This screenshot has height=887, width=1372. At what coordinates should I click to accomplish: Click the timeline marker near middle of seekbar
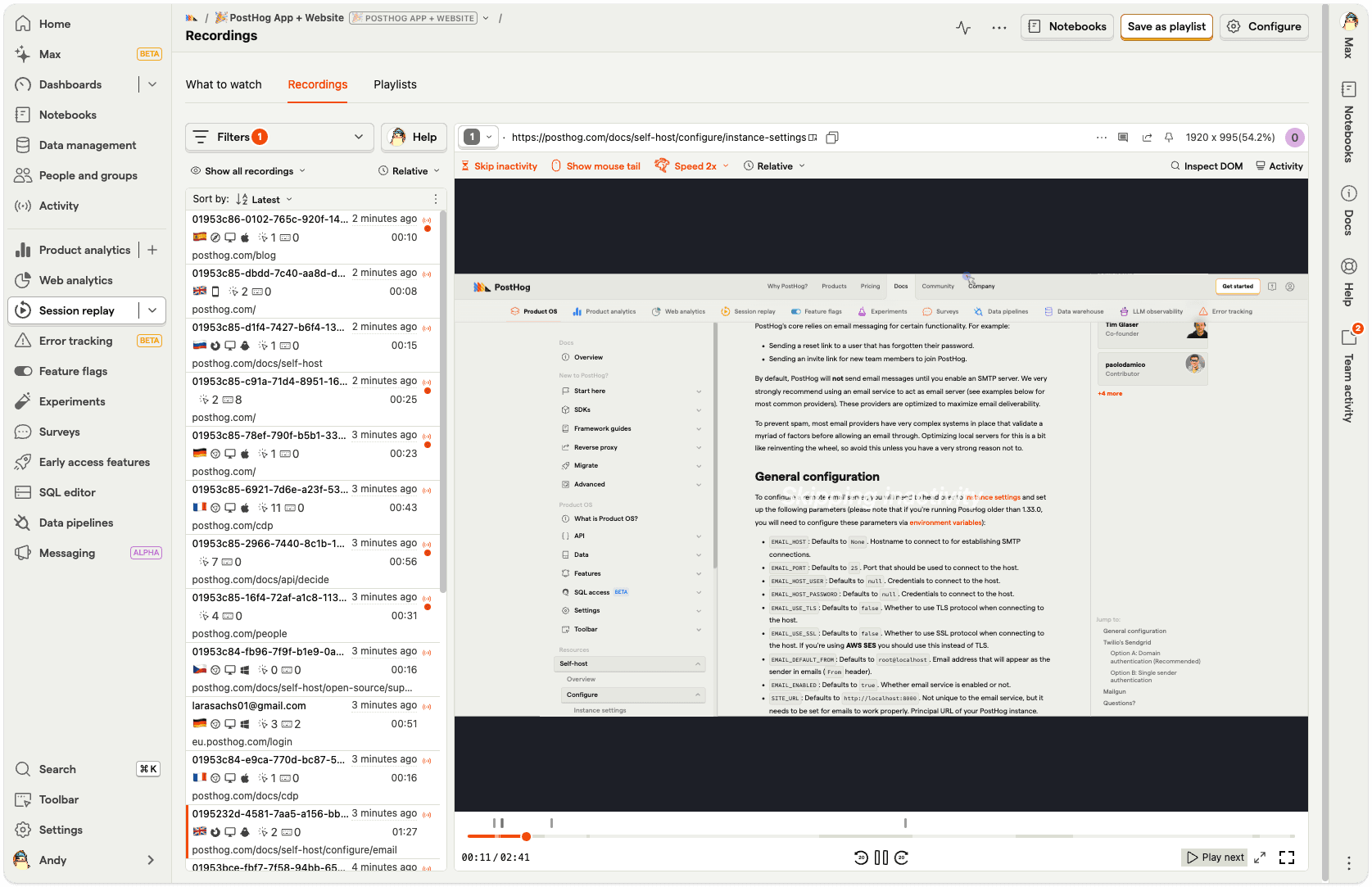pyautogui.click(x=905, y=823)
